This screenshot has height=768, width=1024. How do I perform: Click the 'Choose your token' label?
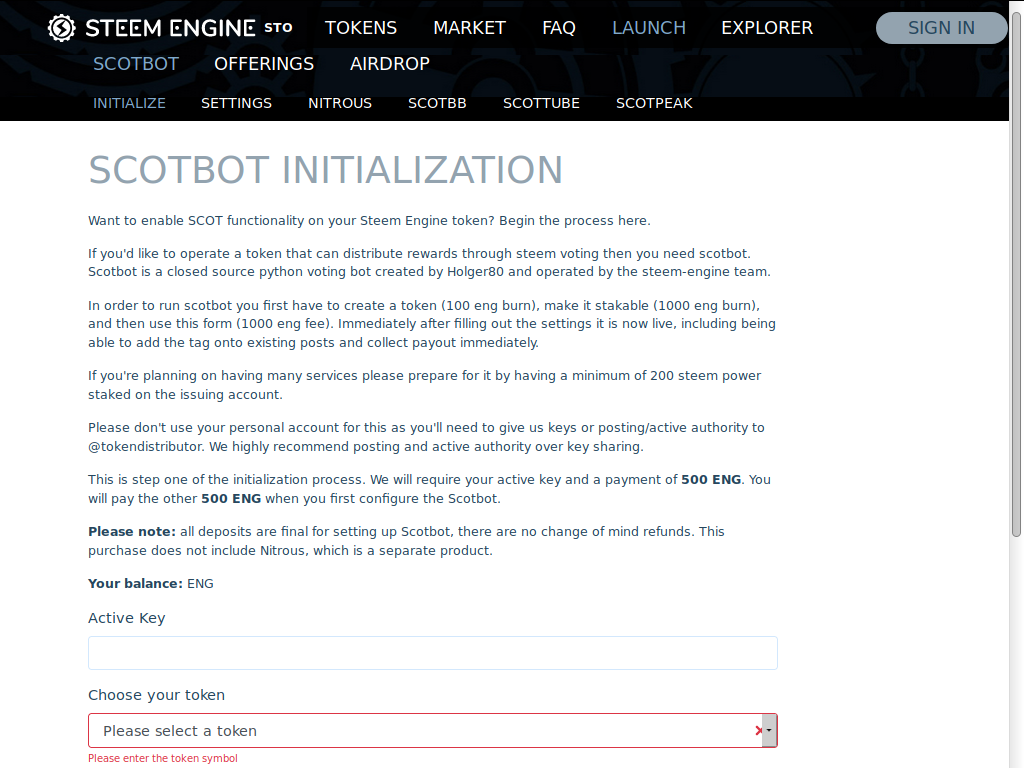156,695
